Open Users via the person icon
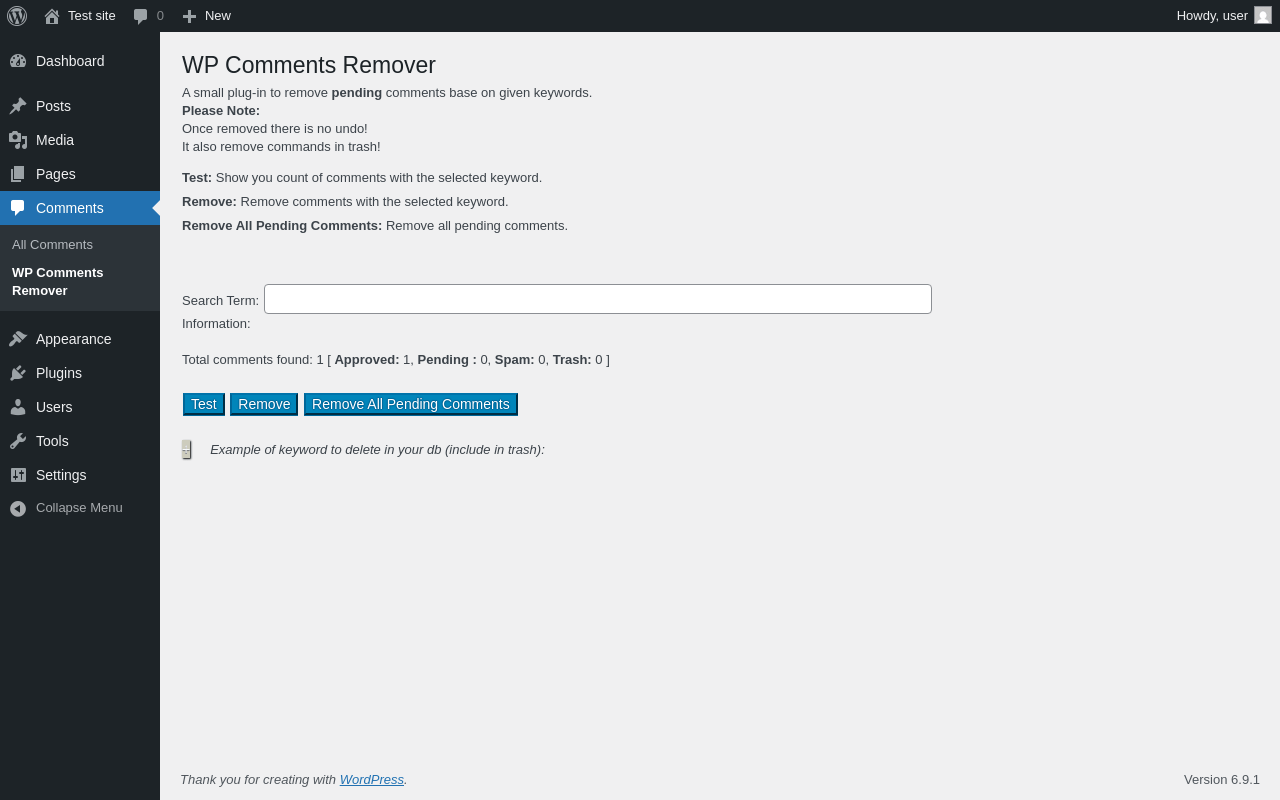Screen dimensions: 1280x800 (18, 407)
